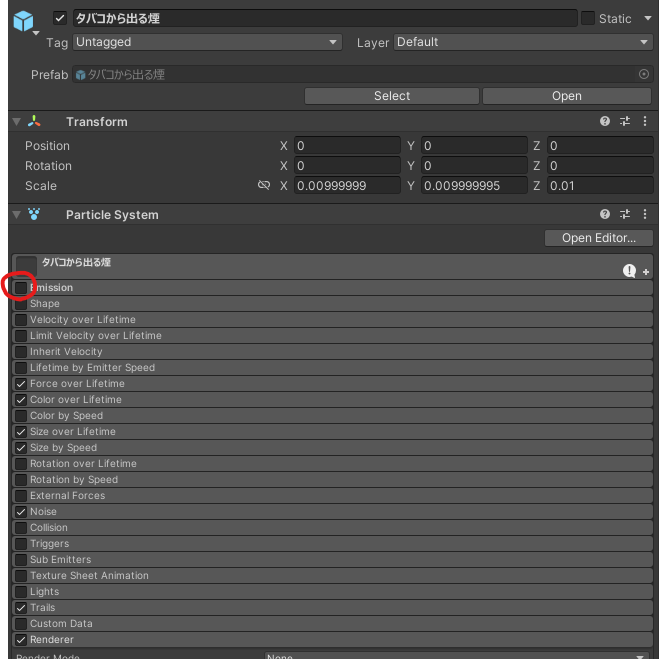This screenshot has width=659, height=659.
Task: Collapse the Transform component foldout
Action: click(17, 121)
